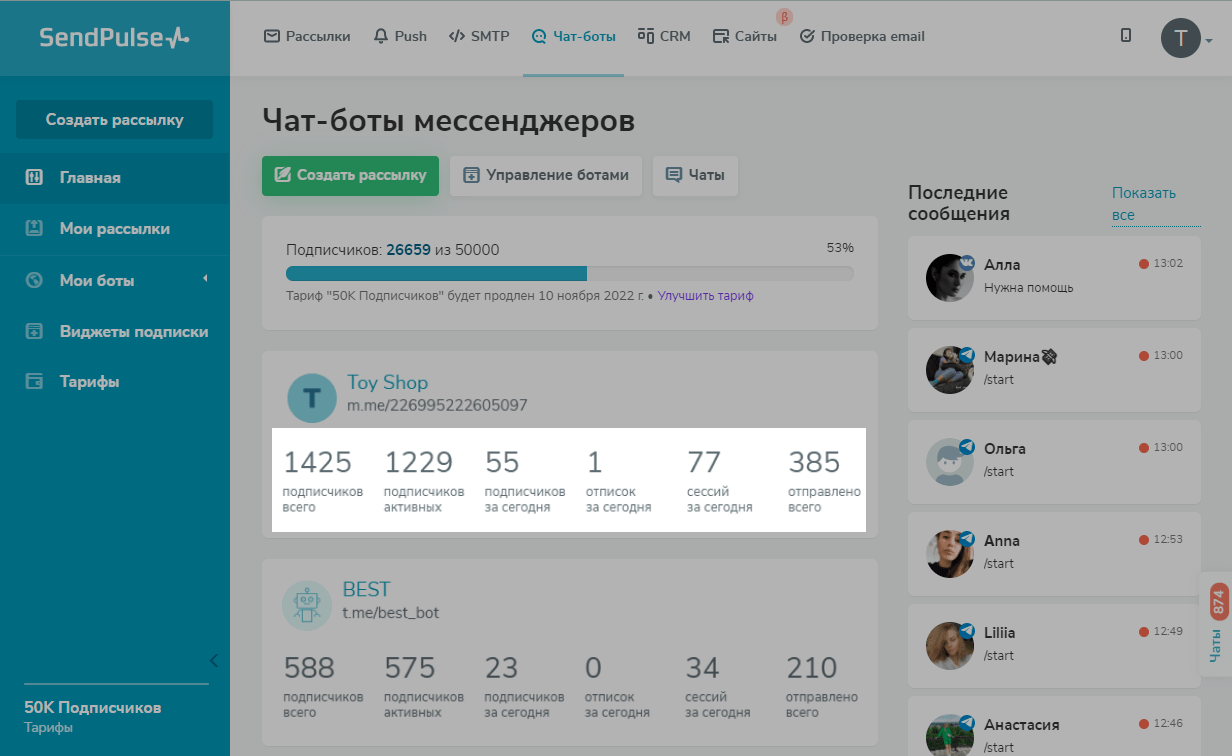Image resolution: width=1232 pixels, height=756 pixels.
Task: Click the BEST robot avatar icon
Action: point(306,605)
